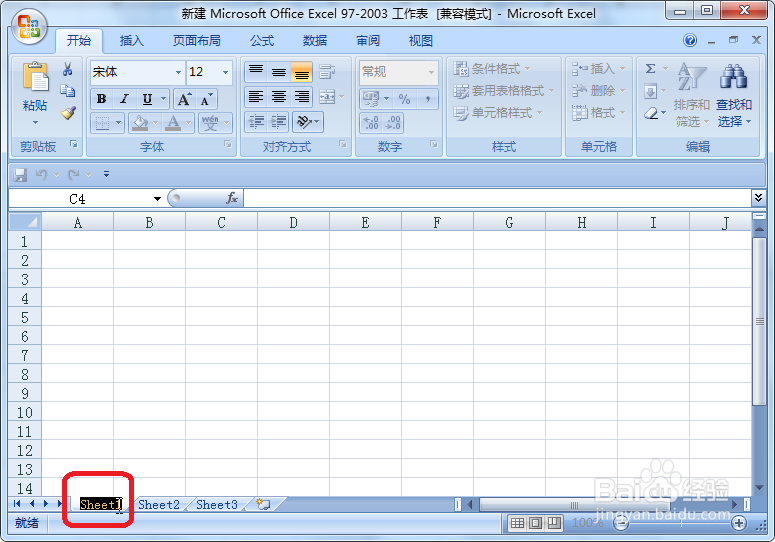Apply comma style
Image resolution: width=775 pixels, height=542 pixels.
pos(428,99)
